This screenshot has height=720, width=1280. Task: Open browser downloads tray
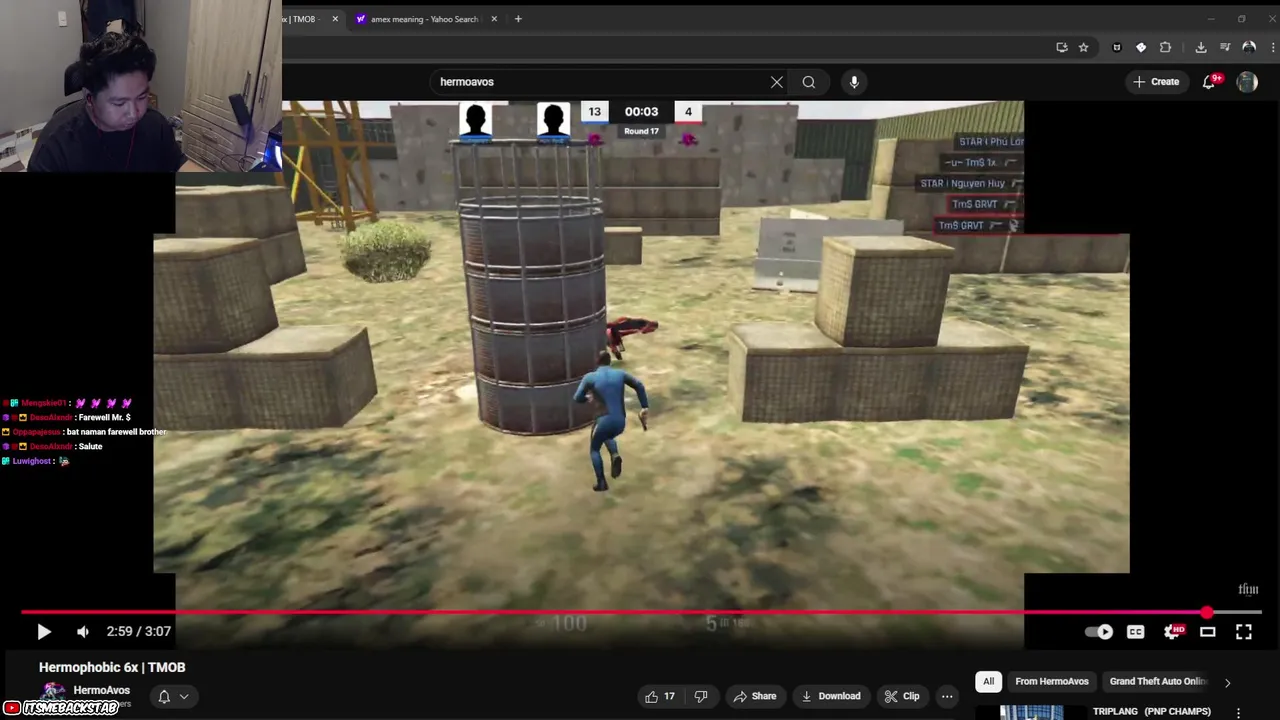[x=1201, y=47]
